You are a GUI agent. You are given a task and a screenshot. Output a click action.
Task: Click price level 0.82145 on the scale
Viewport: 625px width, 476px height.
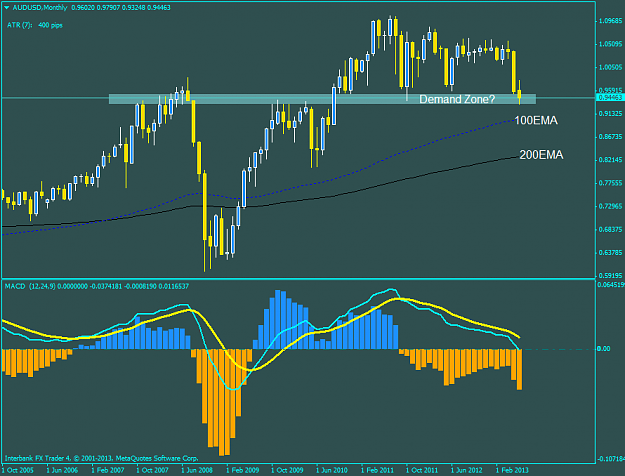[x=611, y=160]
